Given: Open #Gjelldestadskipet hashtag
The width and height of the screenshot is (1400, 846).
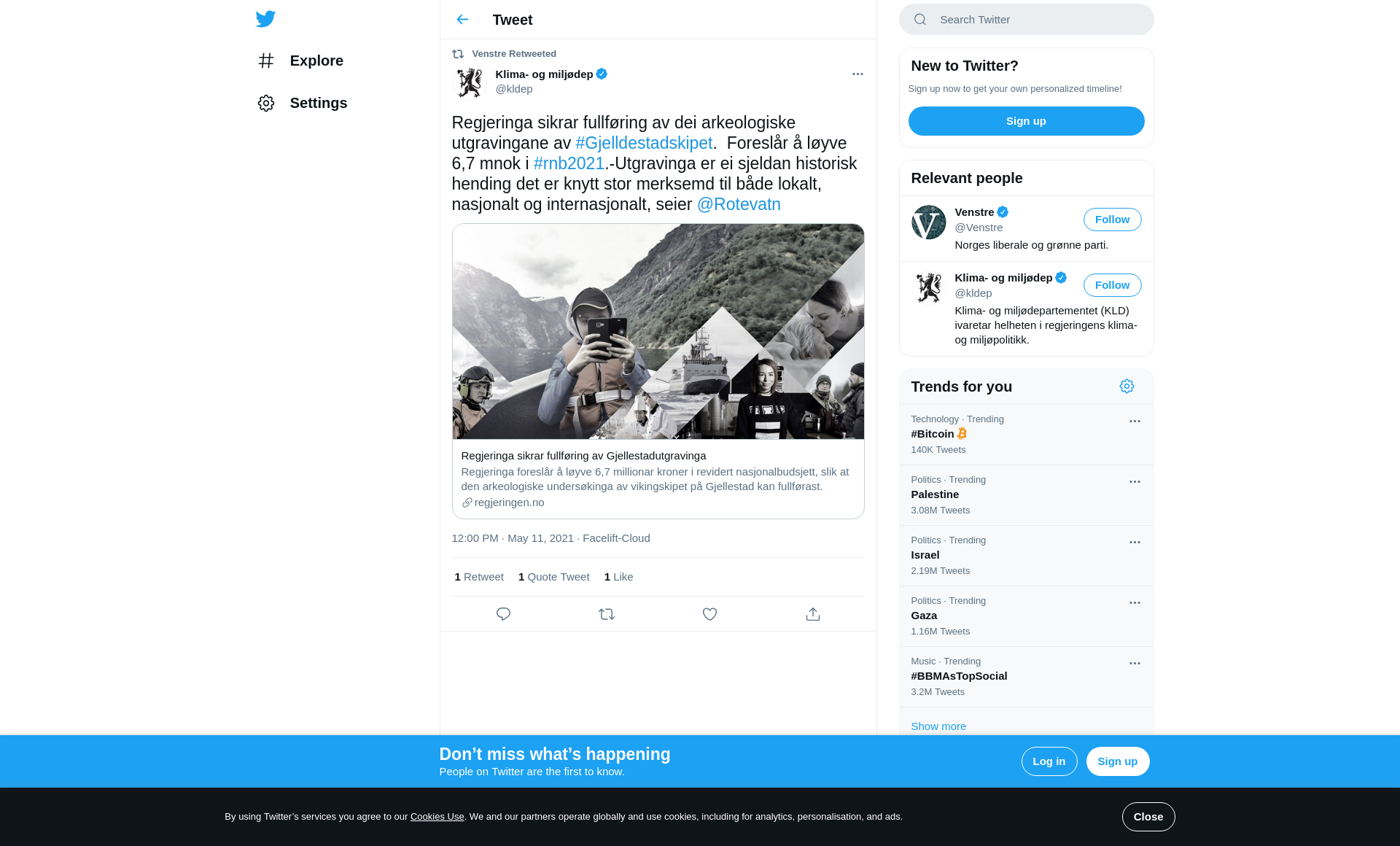Looking at the screenshot, I should click(x=644, y=143).
